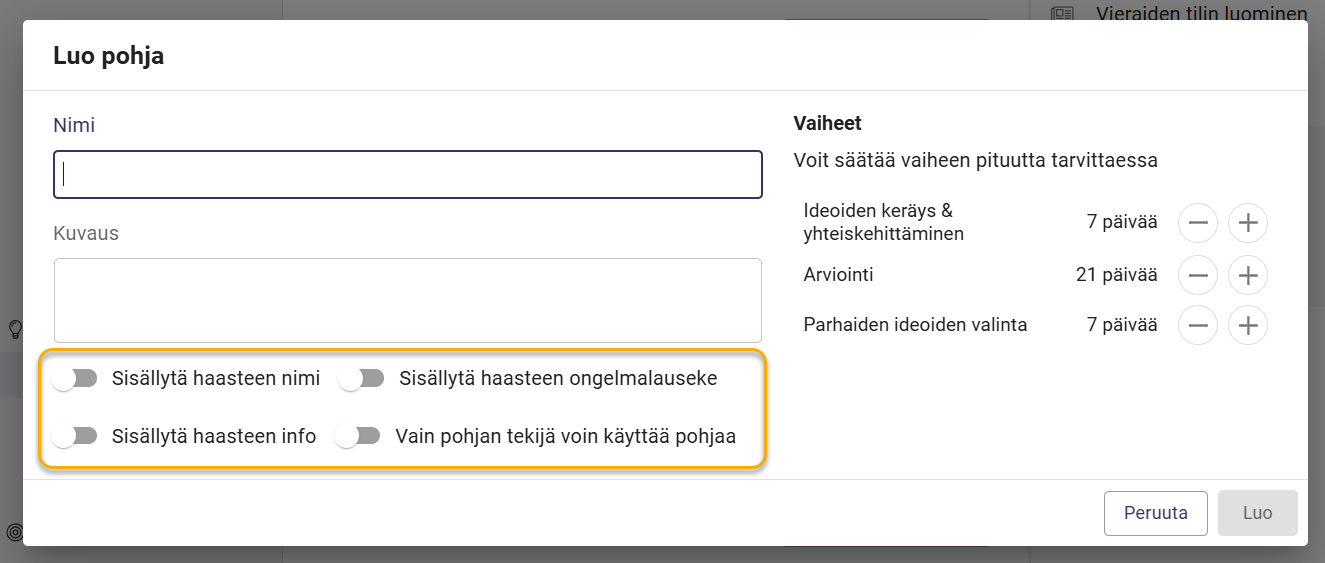Add a day to Parhaiden ideoiden valinta
This screenshot has height=563, width=1325.
(x=1248, y=324)
